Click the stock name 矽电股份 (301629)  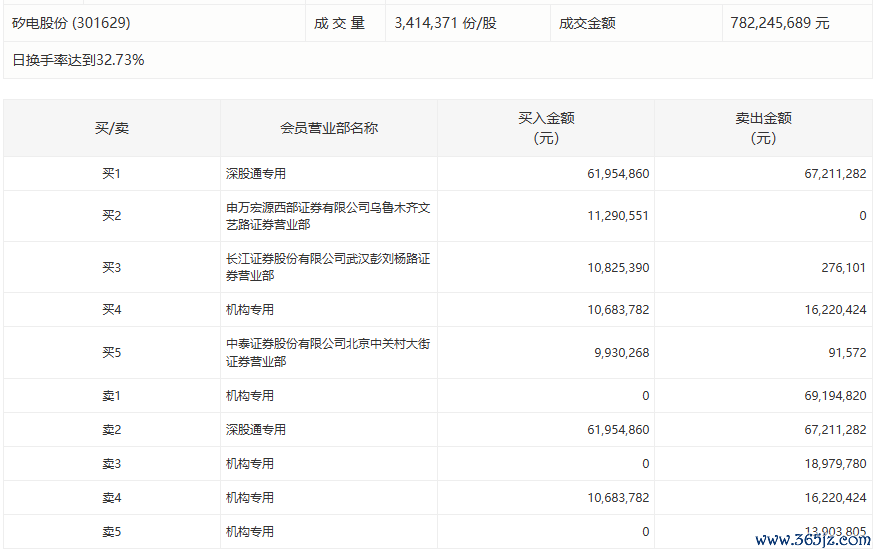point(71,22)
